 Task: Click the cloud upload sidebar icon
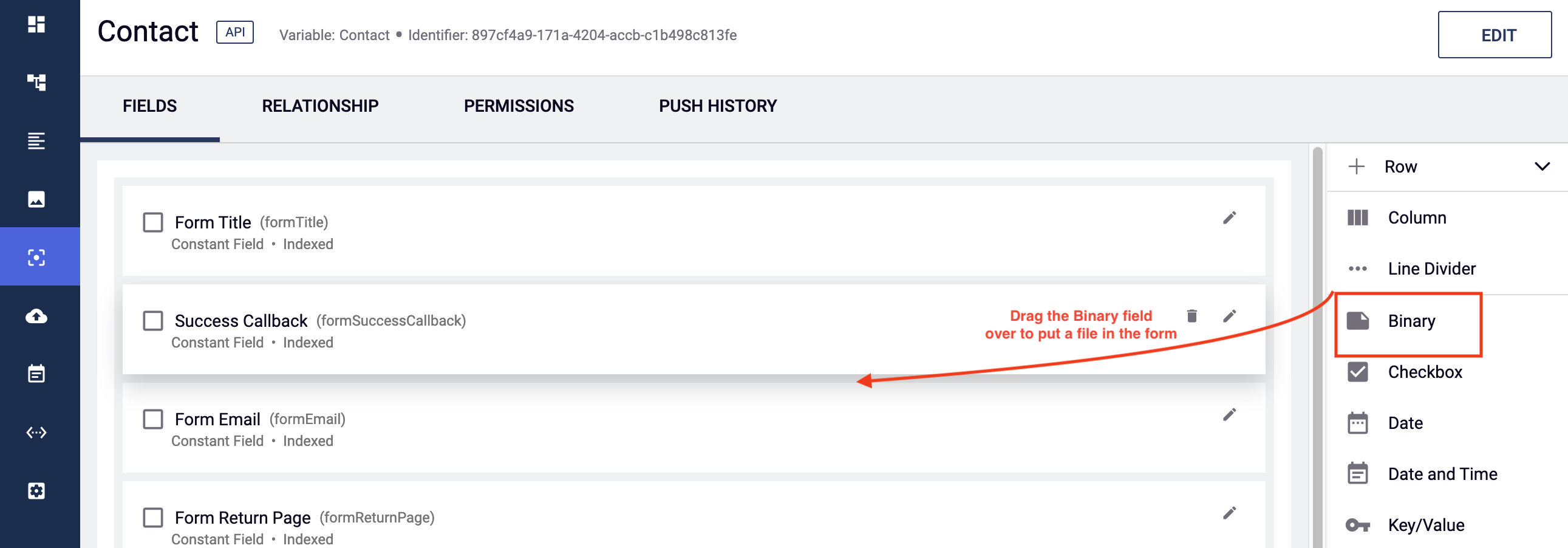[x=36, y=316]
